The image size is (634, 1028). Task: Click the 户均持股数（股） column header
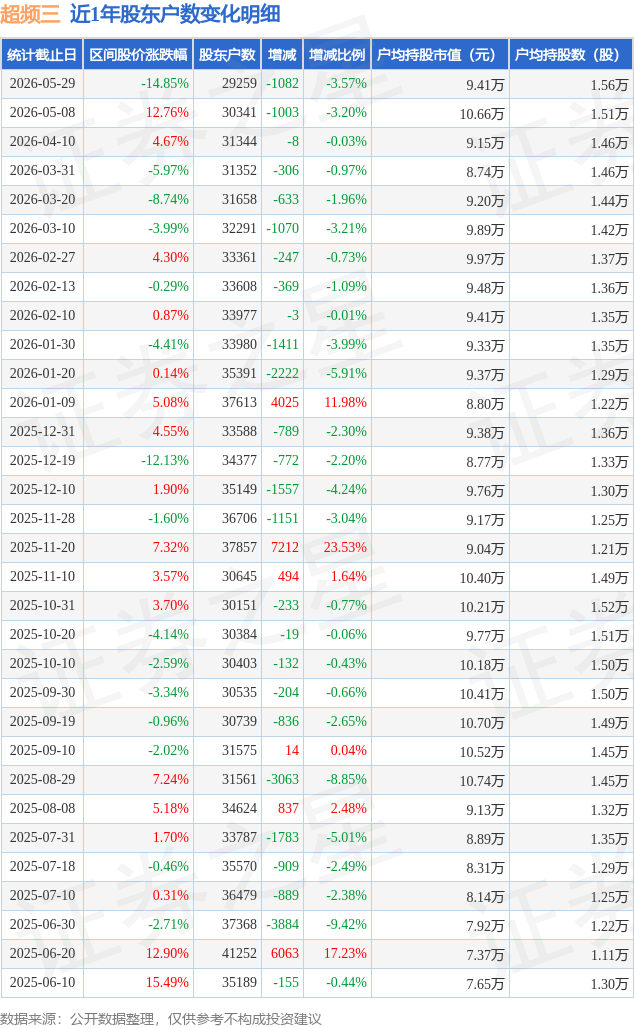[x=571, y=55]
